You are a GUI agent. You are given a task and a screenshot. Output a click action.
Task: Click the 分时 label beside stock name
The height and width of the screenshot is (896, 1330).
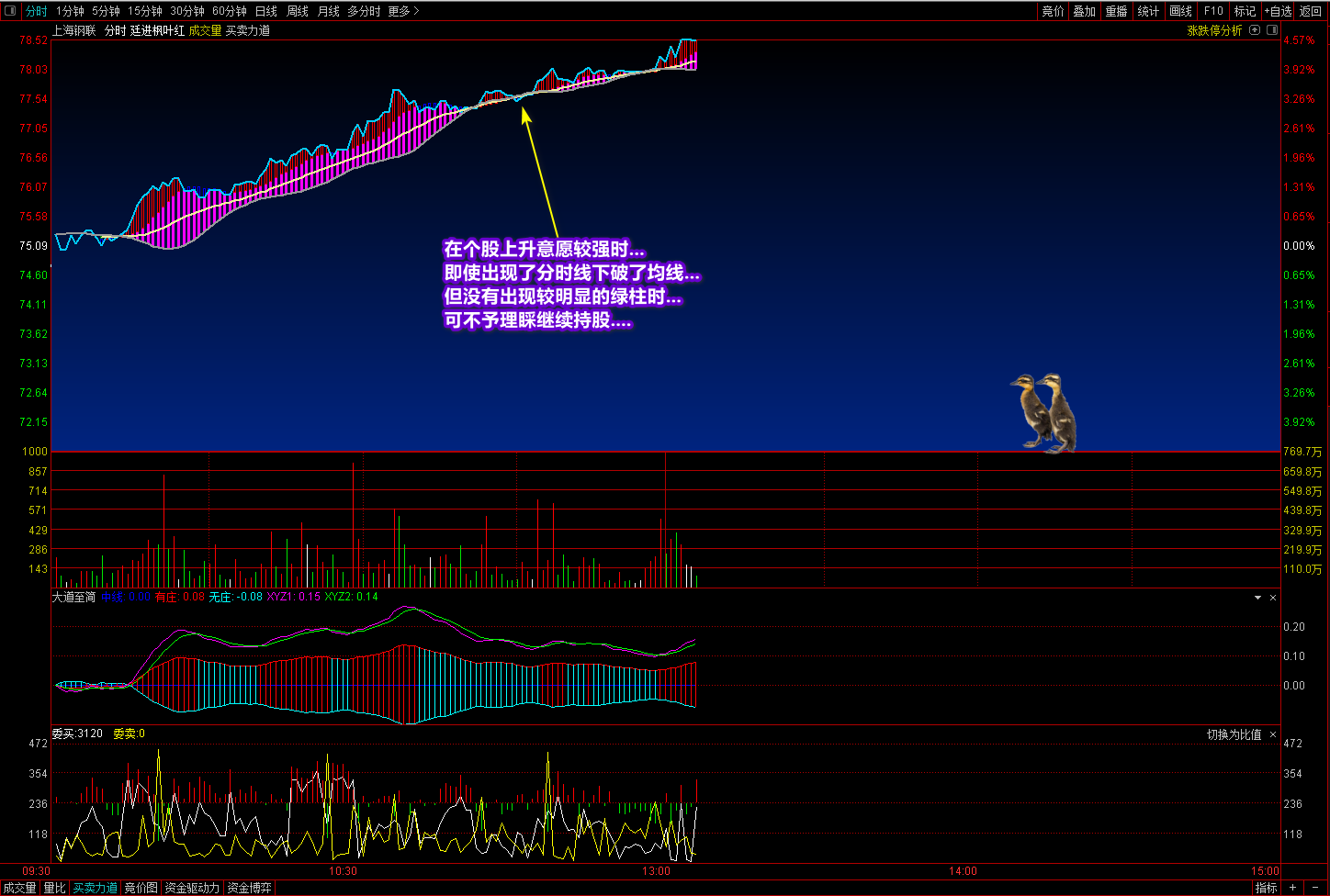pos(115,30)
